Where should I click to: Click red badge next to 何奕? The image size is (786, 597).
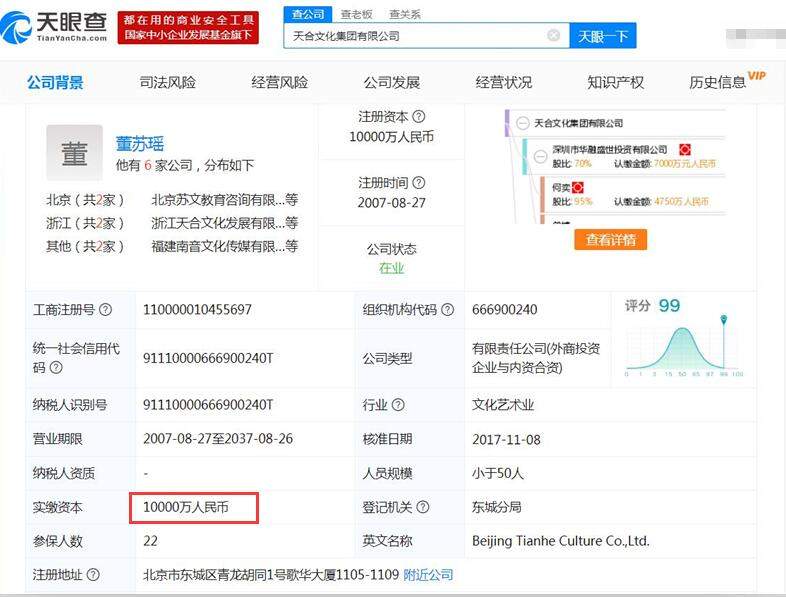(577, 187)
